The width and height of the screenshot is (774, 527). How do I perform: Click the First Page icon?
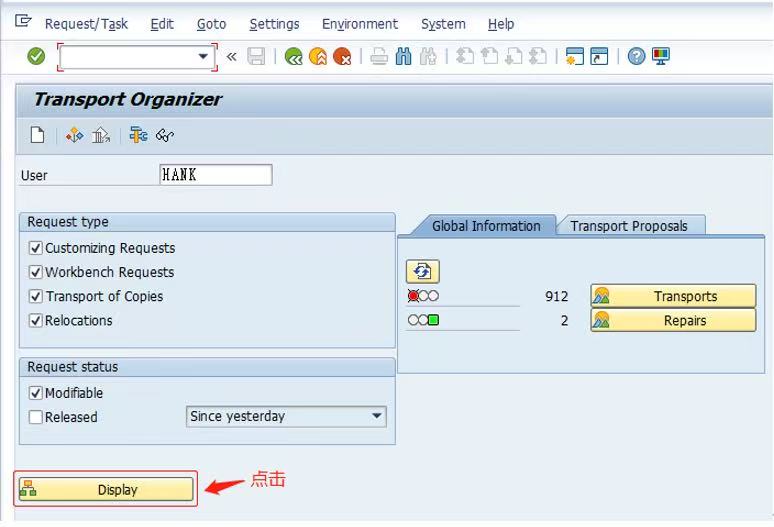pos(464,56)
